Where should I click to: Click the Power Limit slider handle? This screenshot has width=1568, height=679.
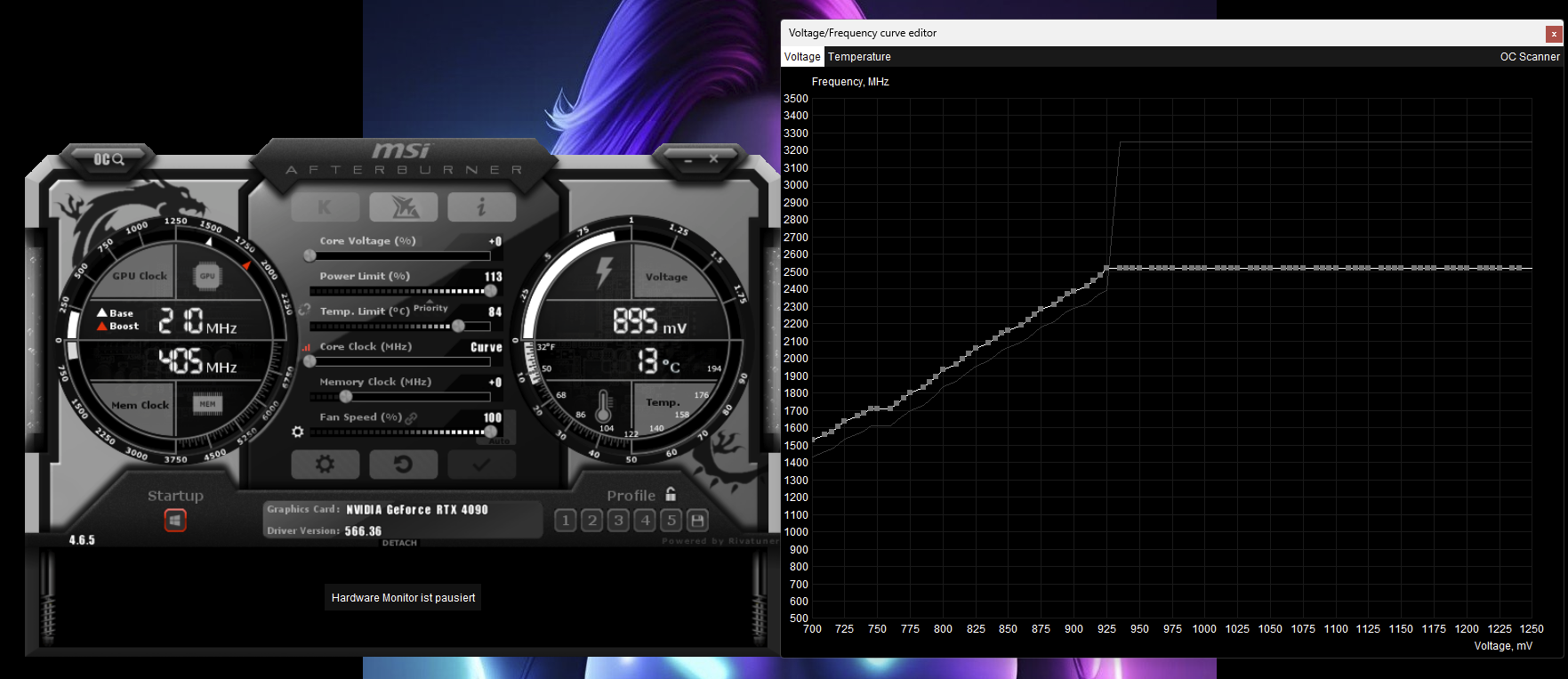coord(490,291)
